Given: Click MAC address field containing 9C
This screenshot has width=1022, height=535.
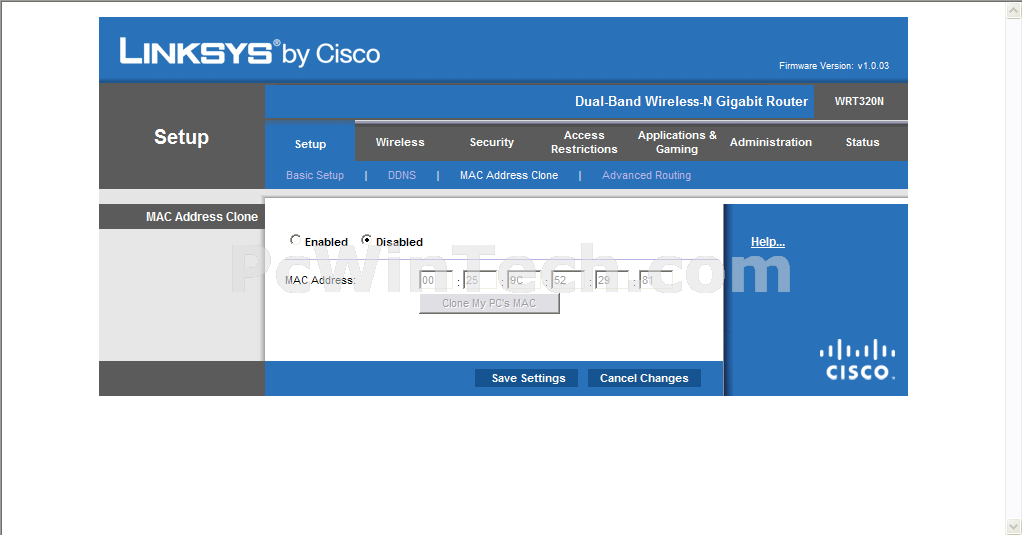Looking at the screenshot, I should [x=524, y=280].
